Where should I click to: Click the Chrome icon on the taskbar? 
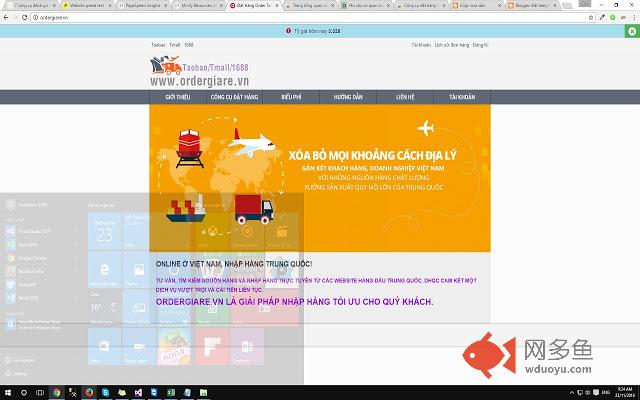tap(56, 393)
